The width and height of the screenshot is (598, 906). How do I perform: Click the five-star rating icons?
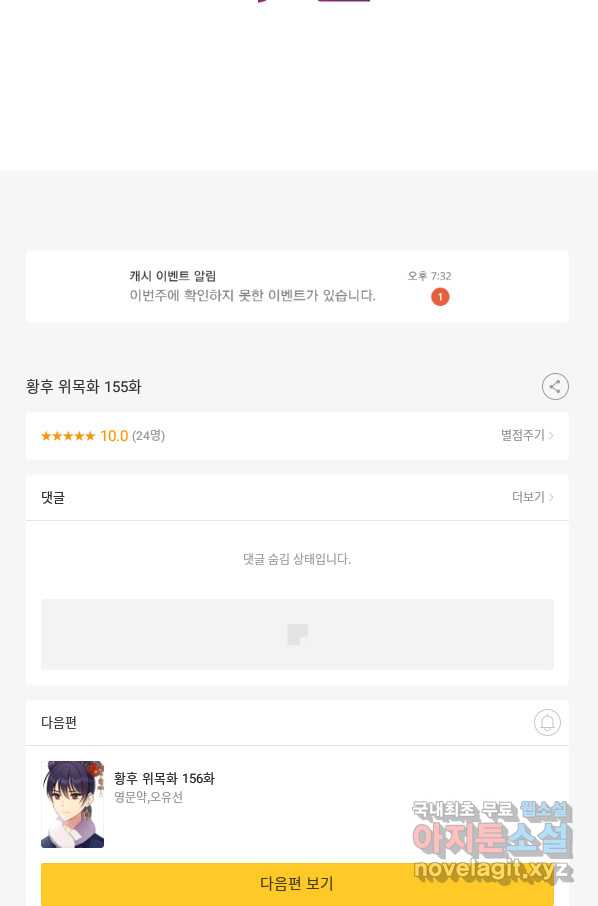[68, 436]
